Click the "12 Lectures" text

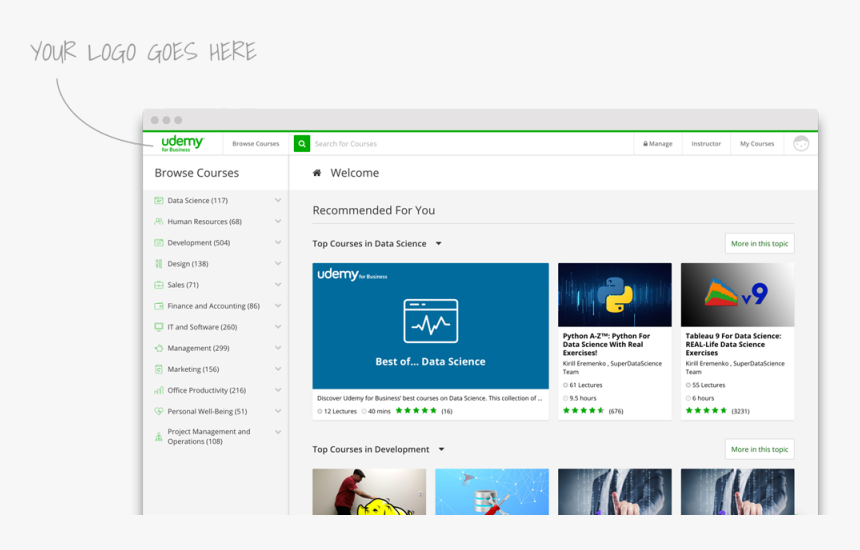[x=340, y=411]
